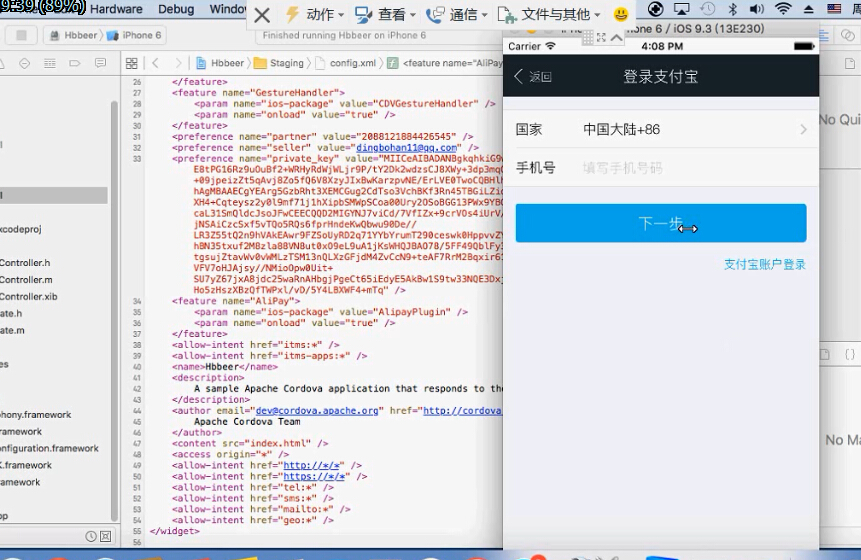This screenshot has height=560, width=861.
Task: Select Controller.xib file in navigator
Action: (x=28, y=297)
